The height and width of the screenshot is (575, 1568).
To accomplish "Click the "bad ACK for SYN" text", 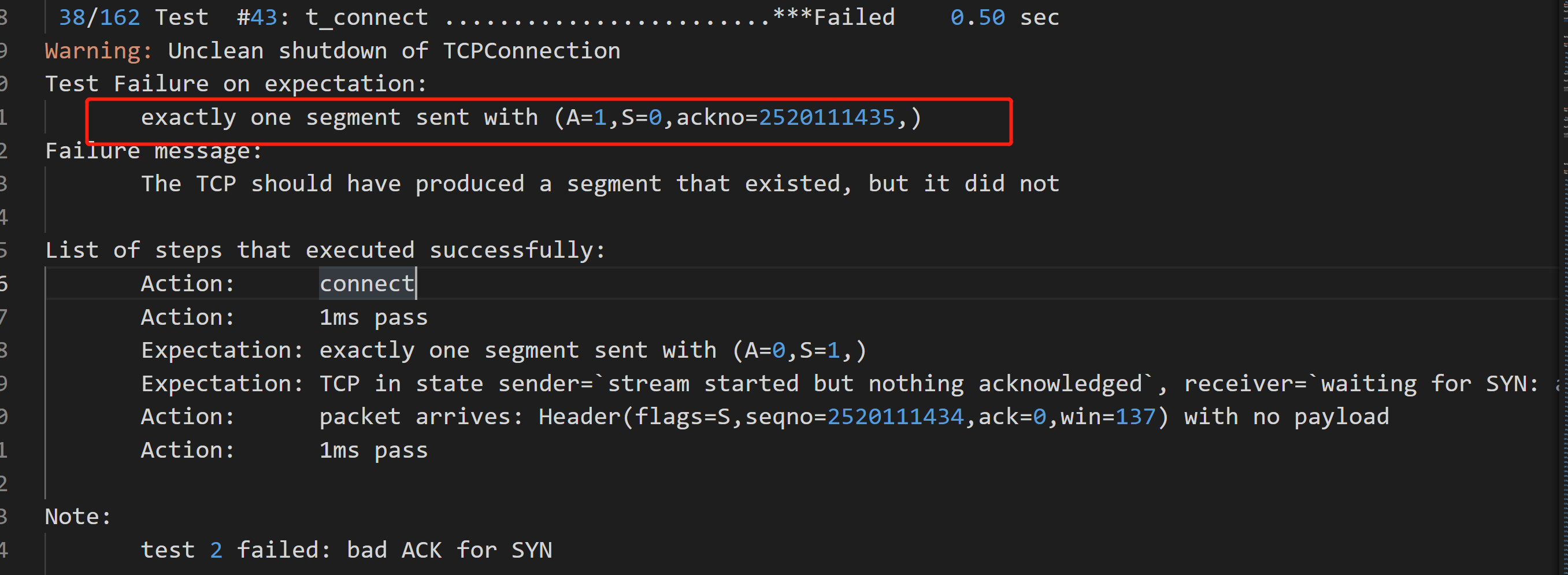I will (449, 550).
